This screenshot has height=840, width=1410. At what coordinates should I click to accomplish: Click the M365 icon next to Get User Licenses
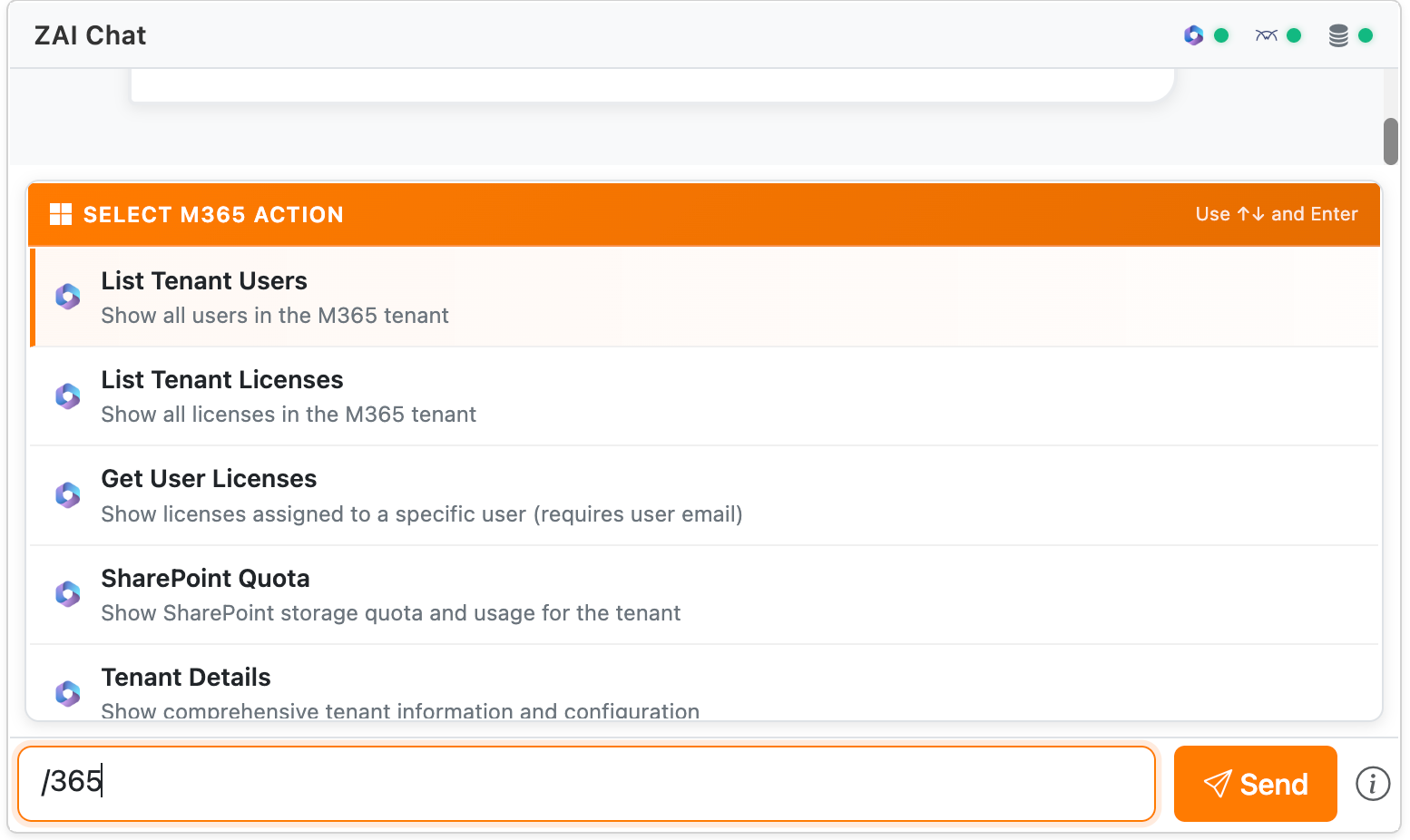[68, 495]
